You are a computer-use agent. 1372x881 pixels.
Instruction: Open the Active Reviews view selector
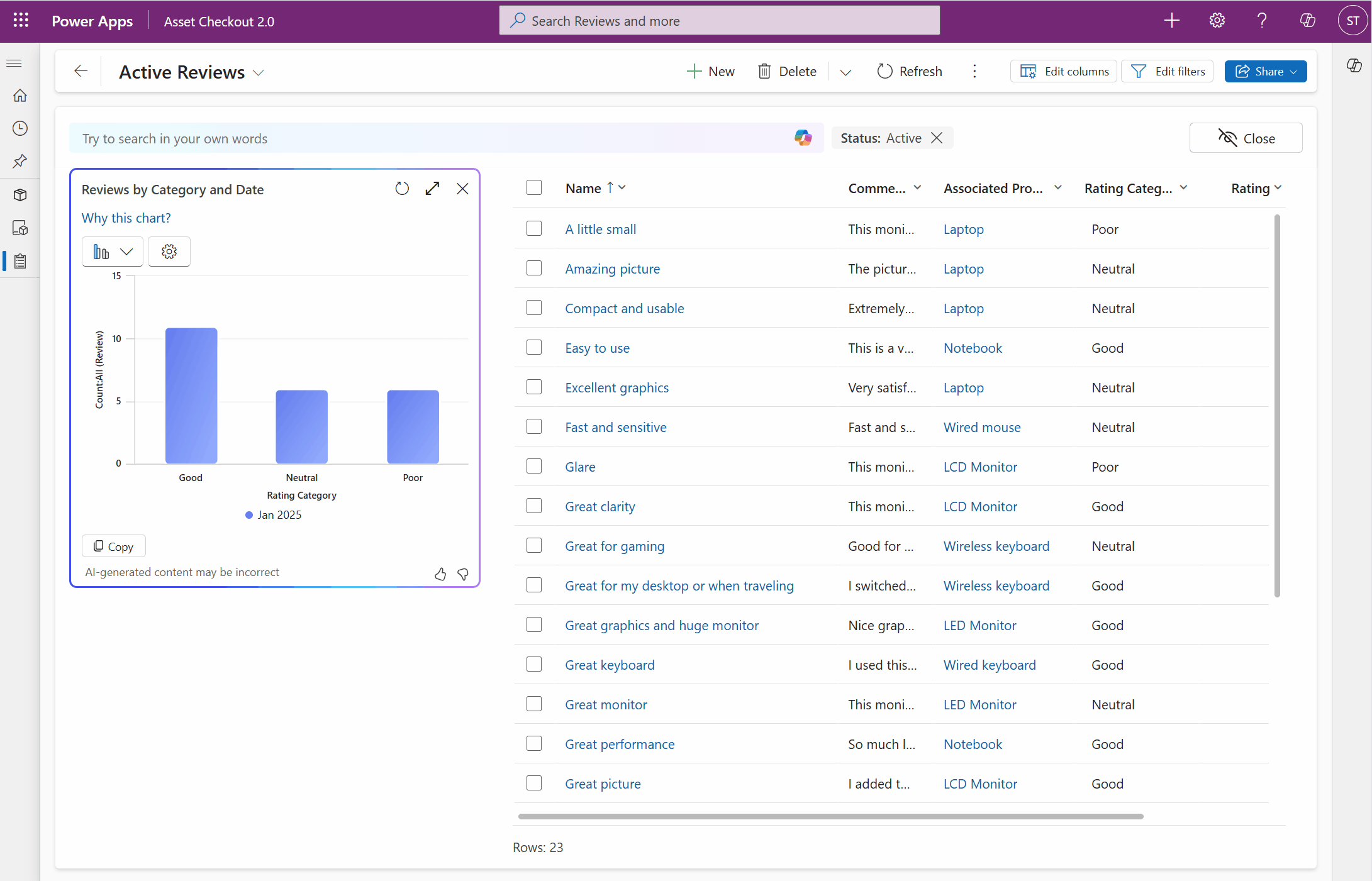pos(258,72)
